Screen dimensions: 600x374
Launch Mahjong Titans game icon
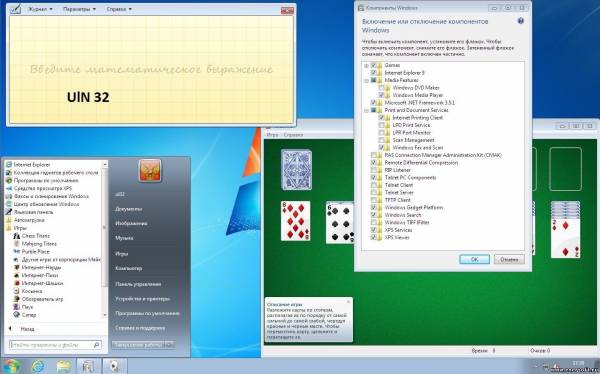(16, 244)
